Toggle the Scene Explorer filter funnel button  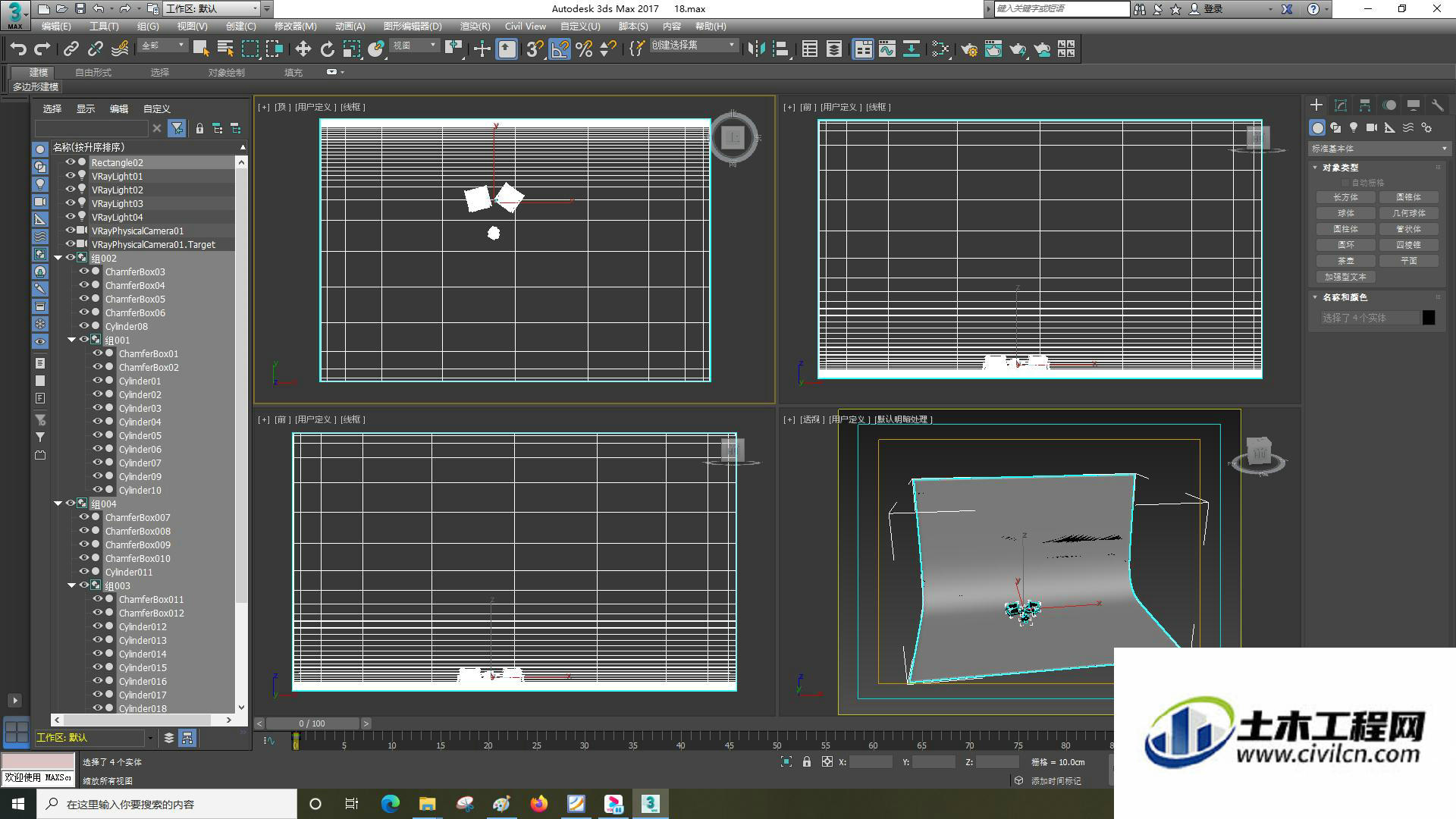(177, 128)
